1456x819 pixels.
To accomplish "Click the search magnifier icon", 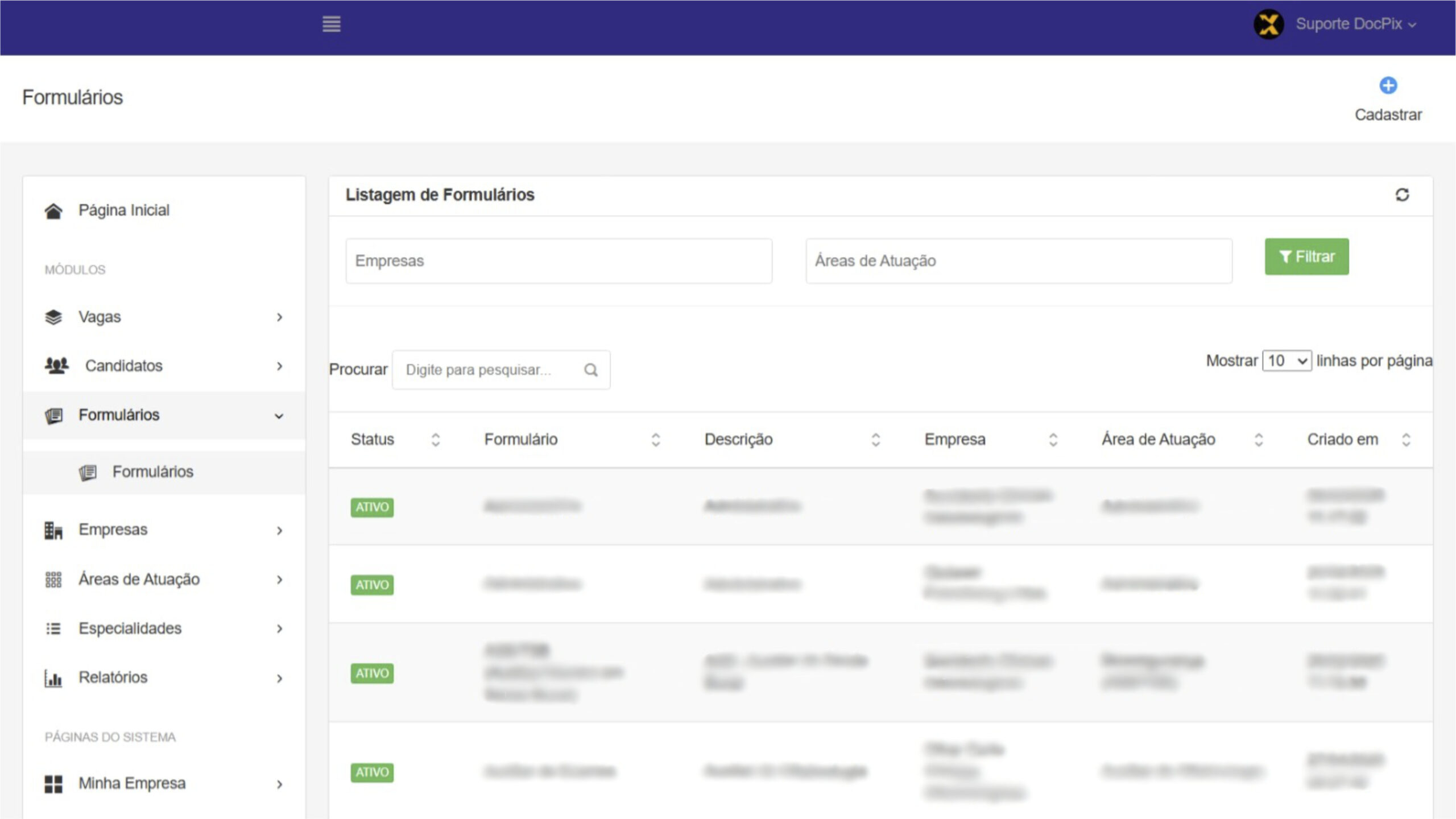I will [591, 370].
